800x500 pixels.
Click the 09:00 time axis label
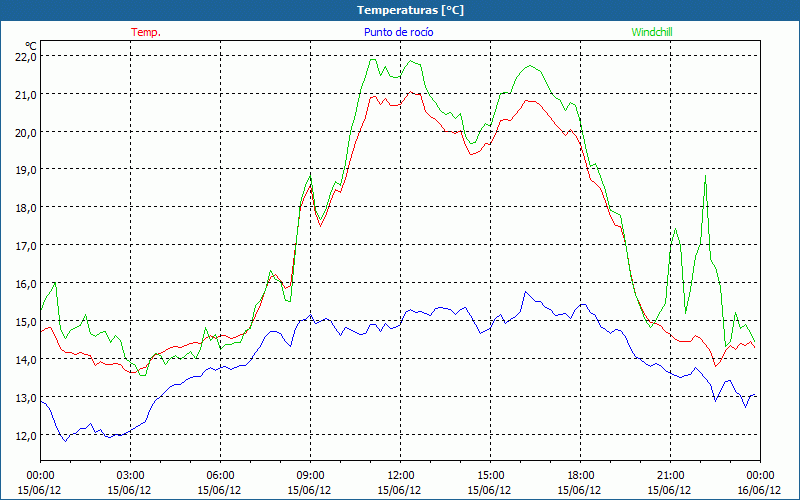click(310, 476)
